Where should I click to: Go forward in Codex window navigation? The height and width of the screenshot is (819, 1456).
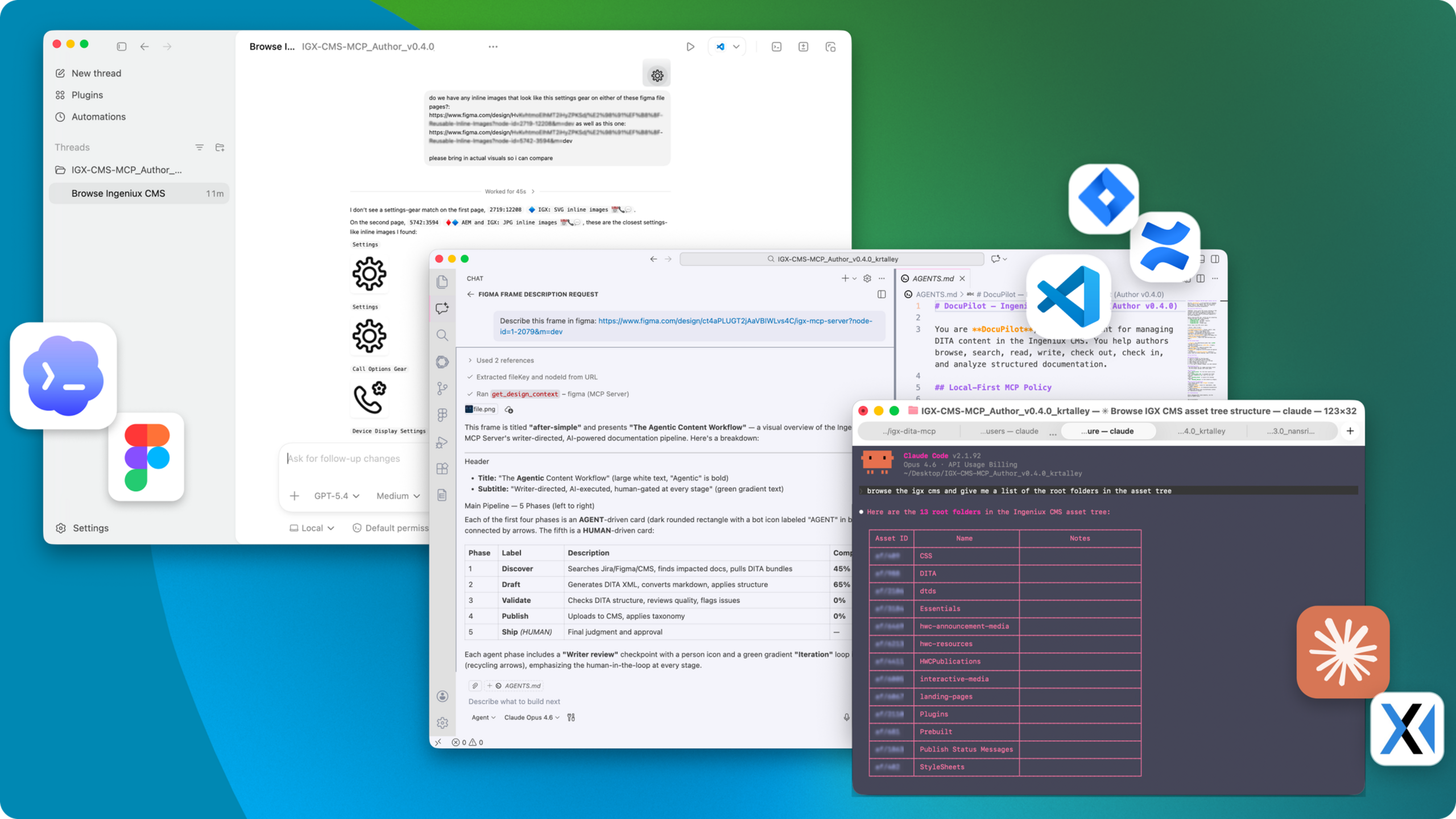pos(167,47)
